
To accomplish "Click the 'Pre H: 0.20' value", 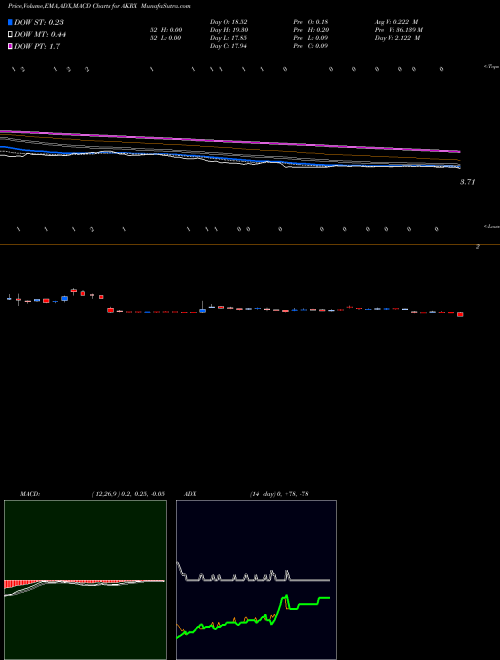I will point(311,30).
